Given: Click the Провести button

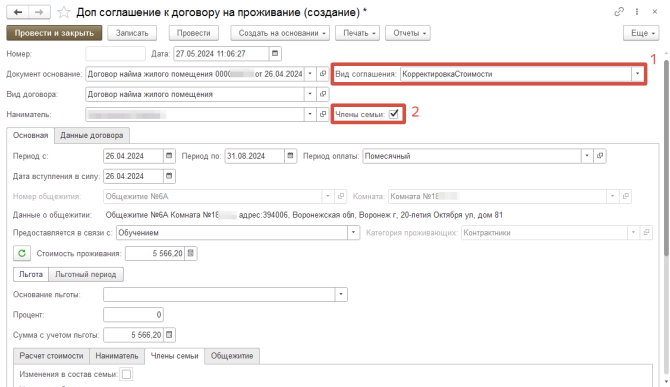Looking at the screenshot, I should coord(194,33).
